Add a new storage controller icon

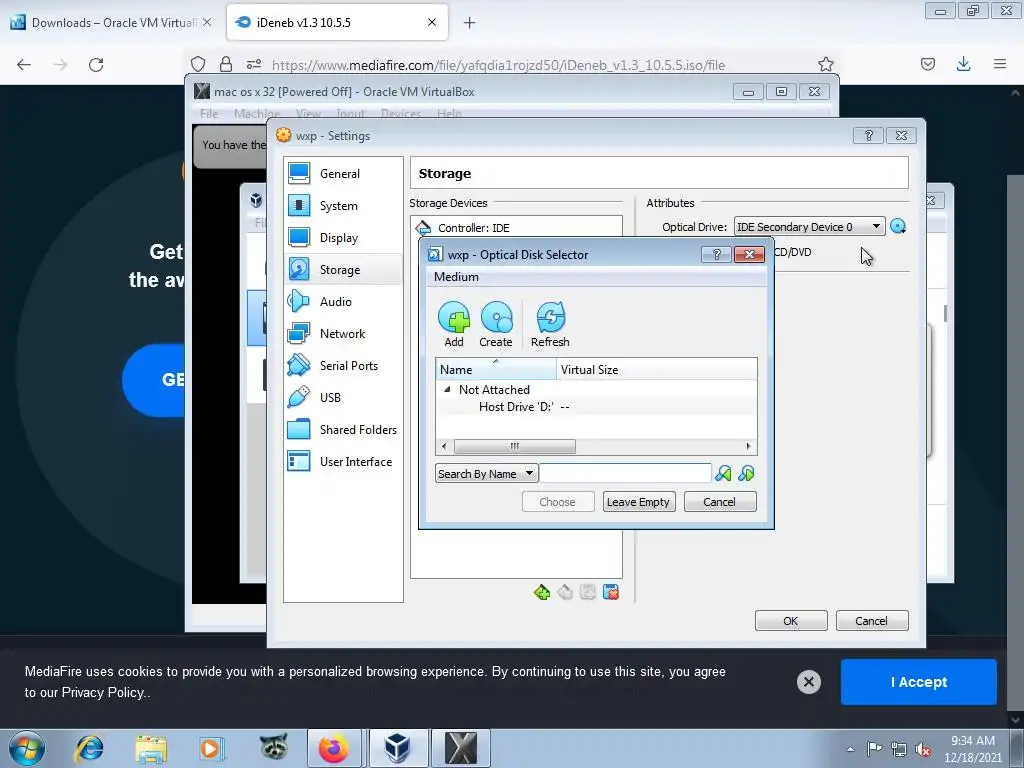click(542, 592)
